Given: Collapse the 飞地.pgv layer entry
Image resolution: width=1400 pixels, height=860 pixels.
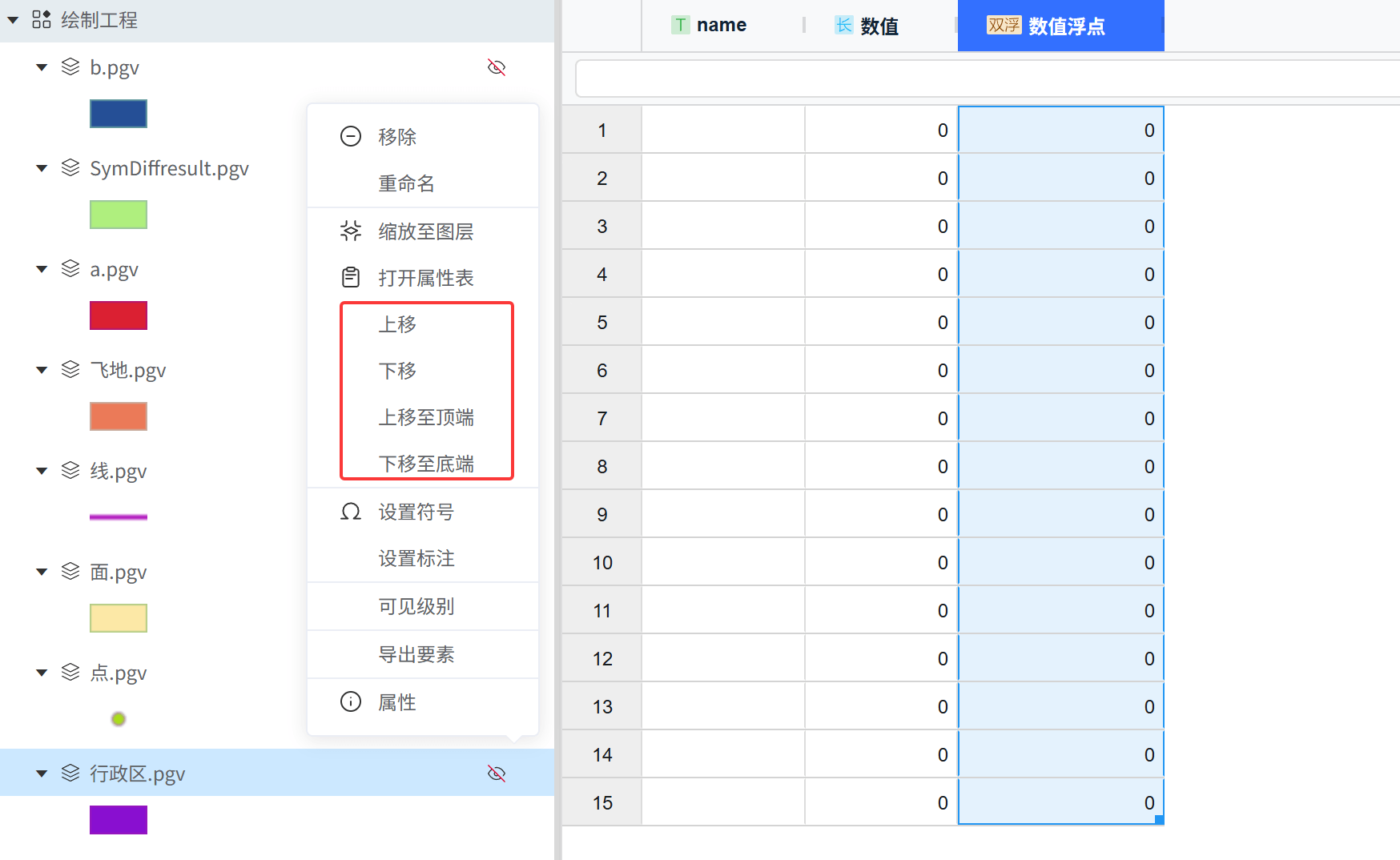Looking at the screenshot, I should click(42, 370).
